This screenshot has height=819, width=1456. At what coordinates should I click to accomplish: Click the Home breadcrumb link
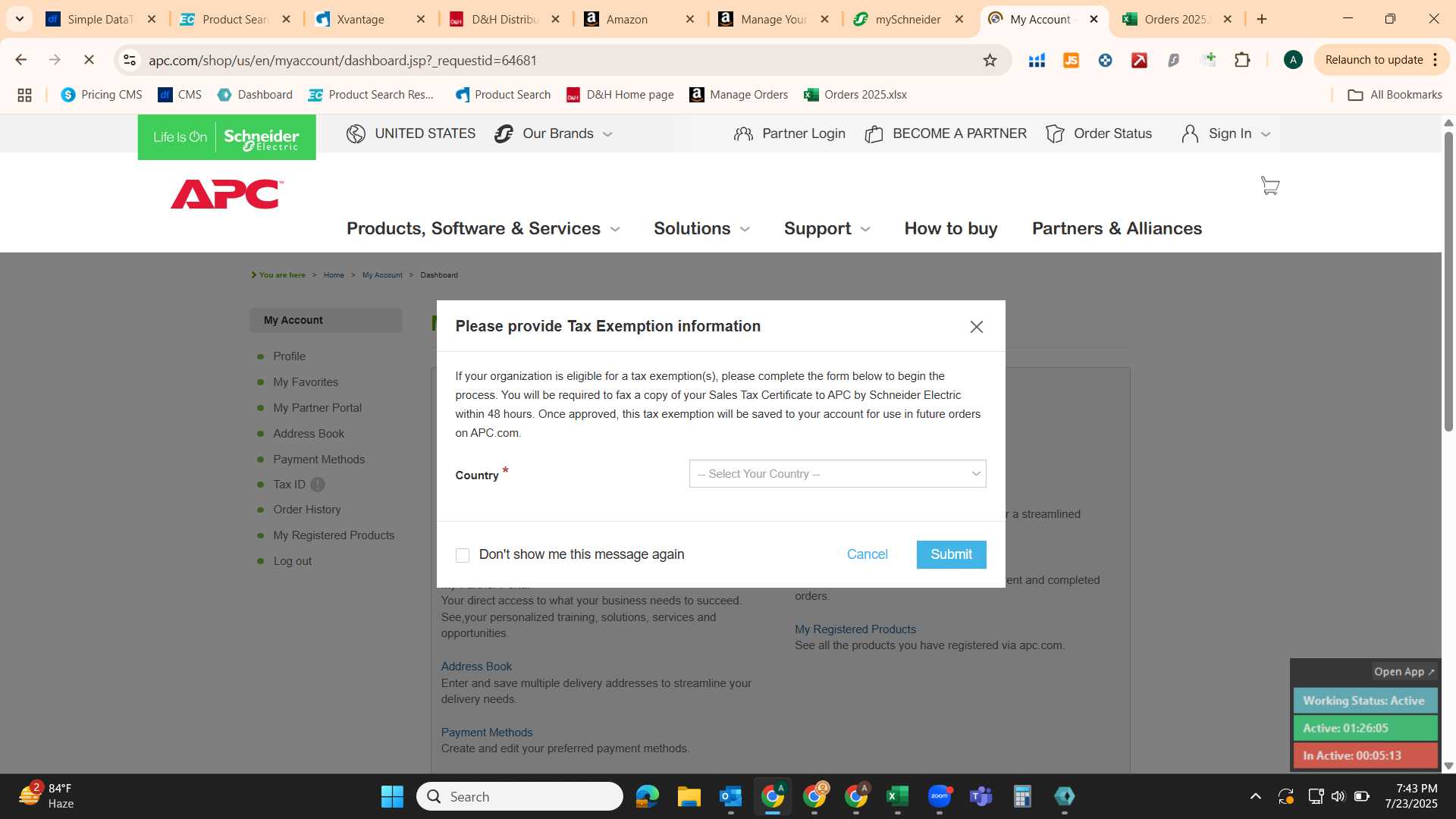[333, 275]
